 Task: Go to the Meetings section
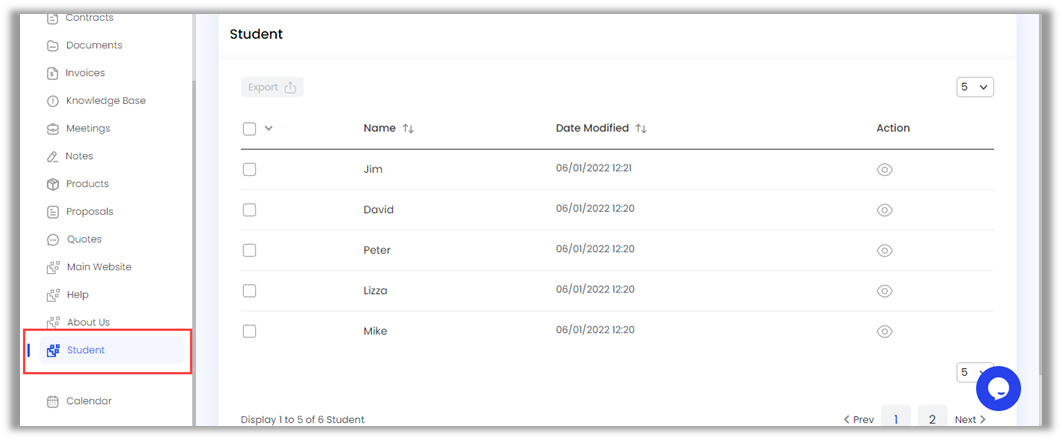pos(88,129)
